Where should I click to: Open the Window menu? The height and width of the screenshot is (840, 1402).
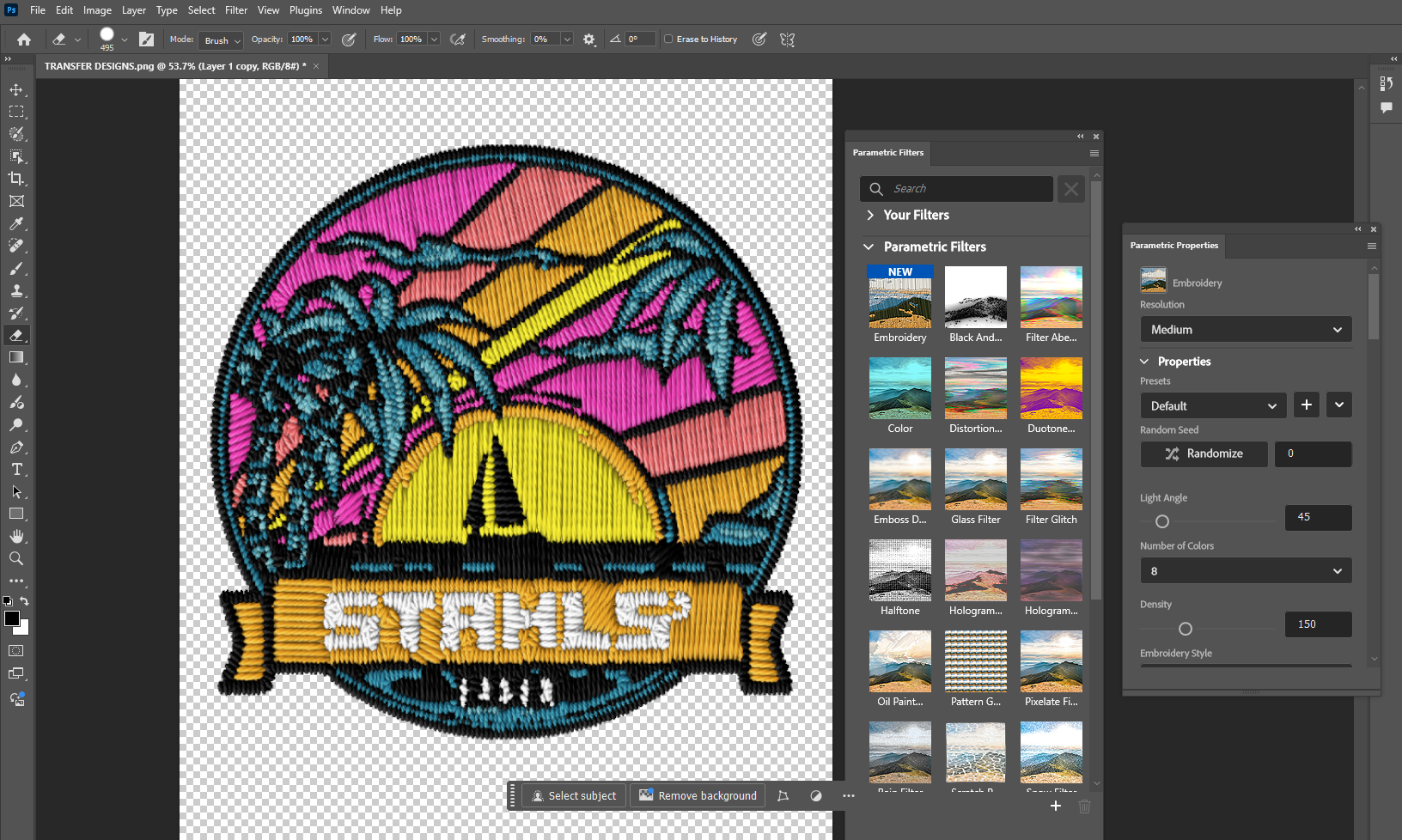pos(350,10)
